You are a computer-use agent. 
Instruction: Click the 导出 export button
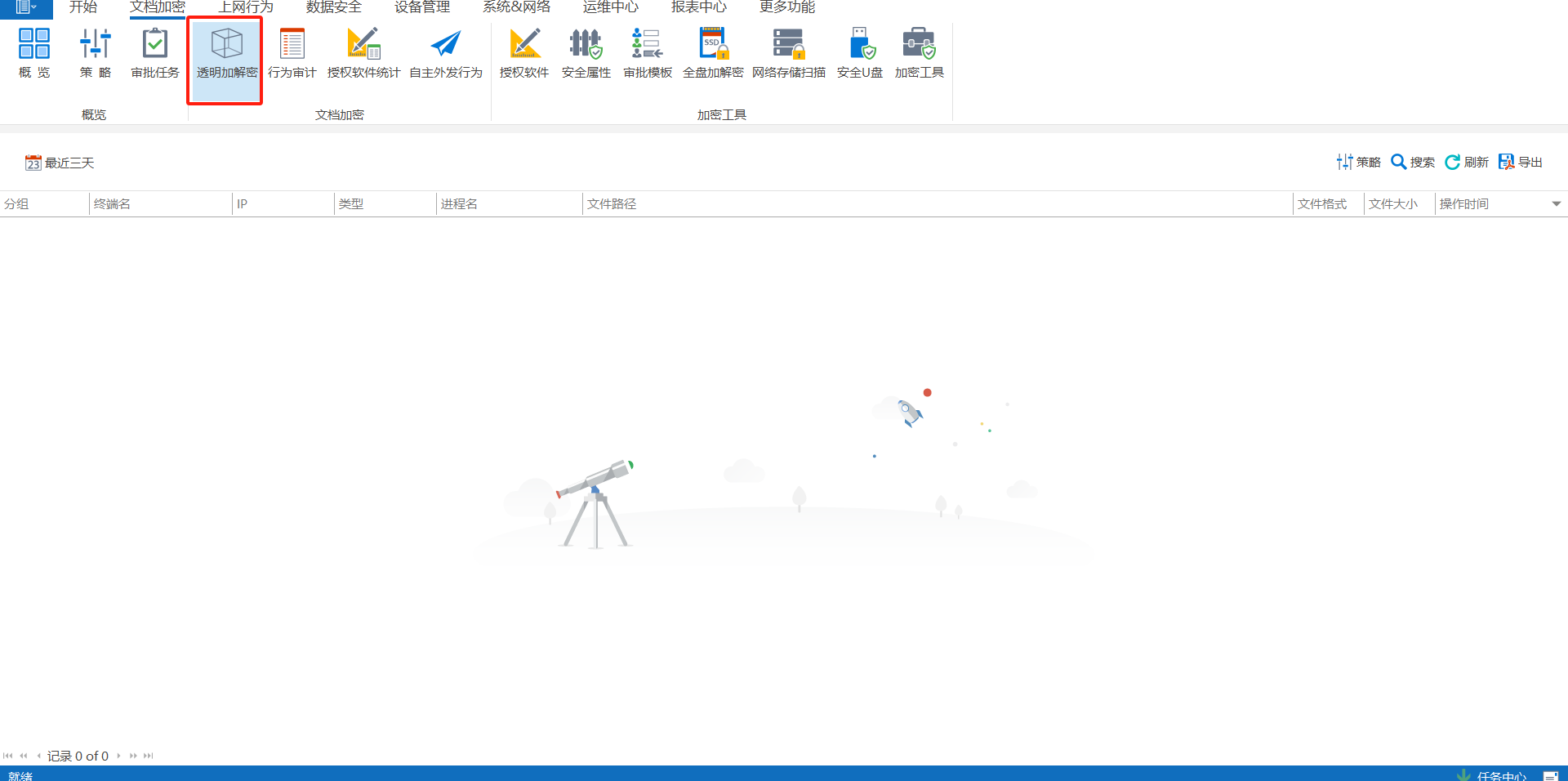click(1521, 162)
